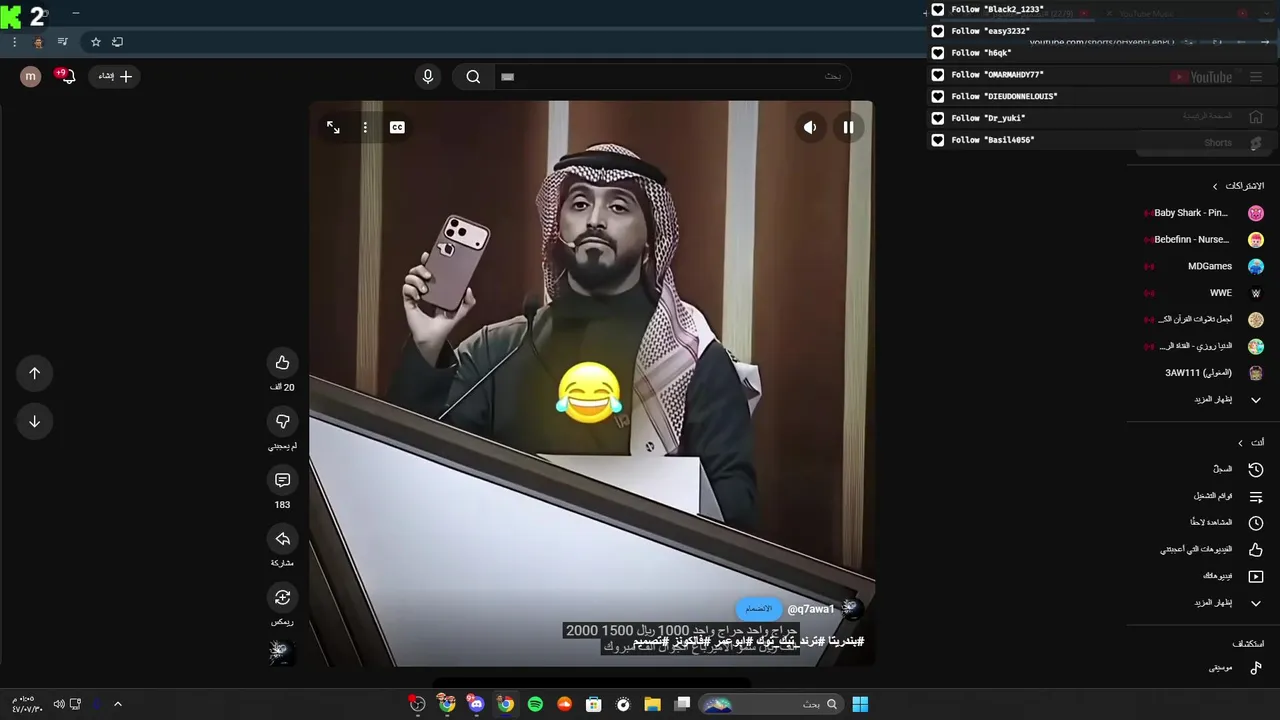Share the Short using the arrow icon
Screen dimensions: 1280x720
(x=282, y=539)
